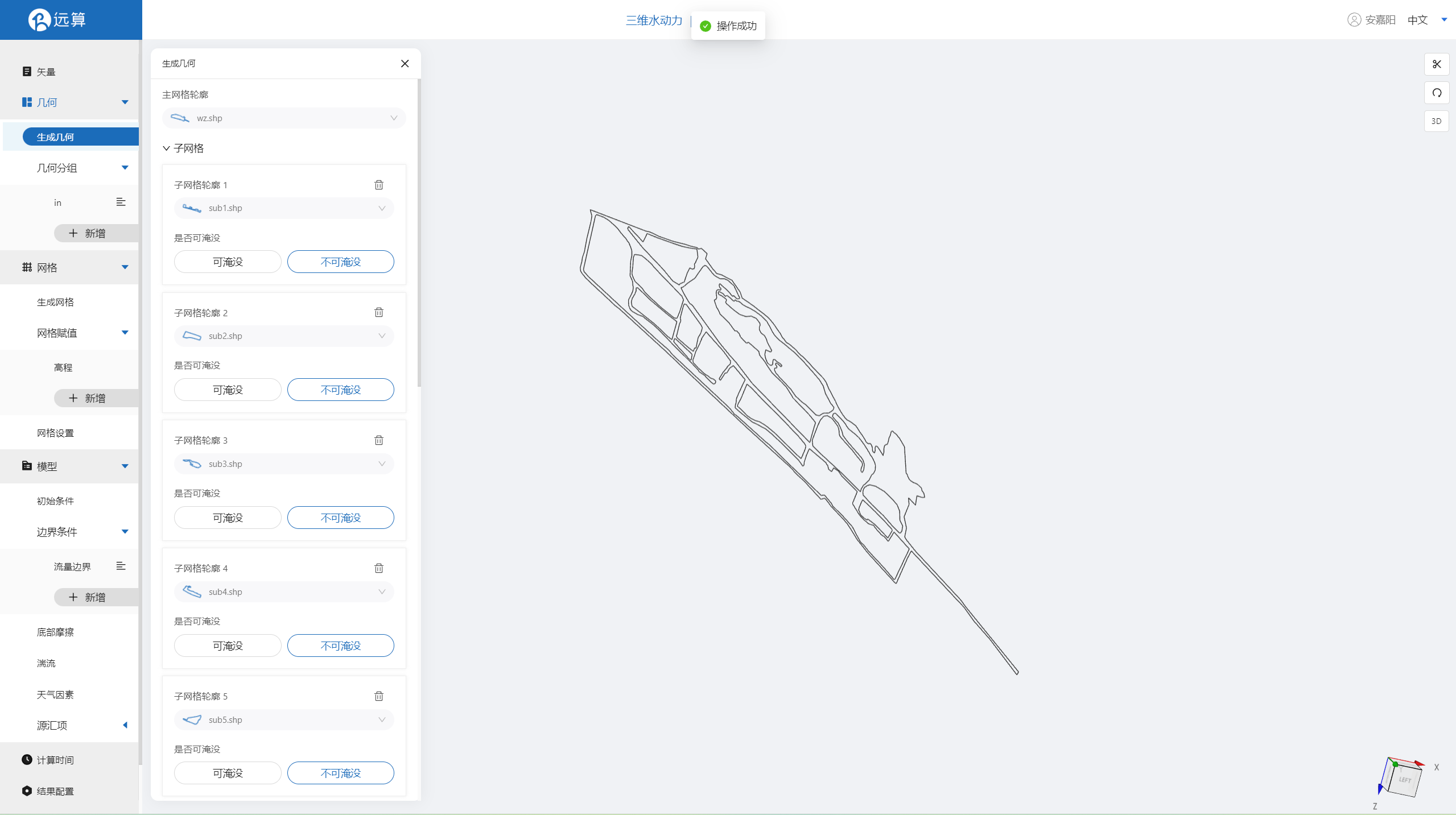This screenshot has height=815, width=1456.
Task: Delete sub-grid outline 4 via trash icon
Action: pos(379,568)
